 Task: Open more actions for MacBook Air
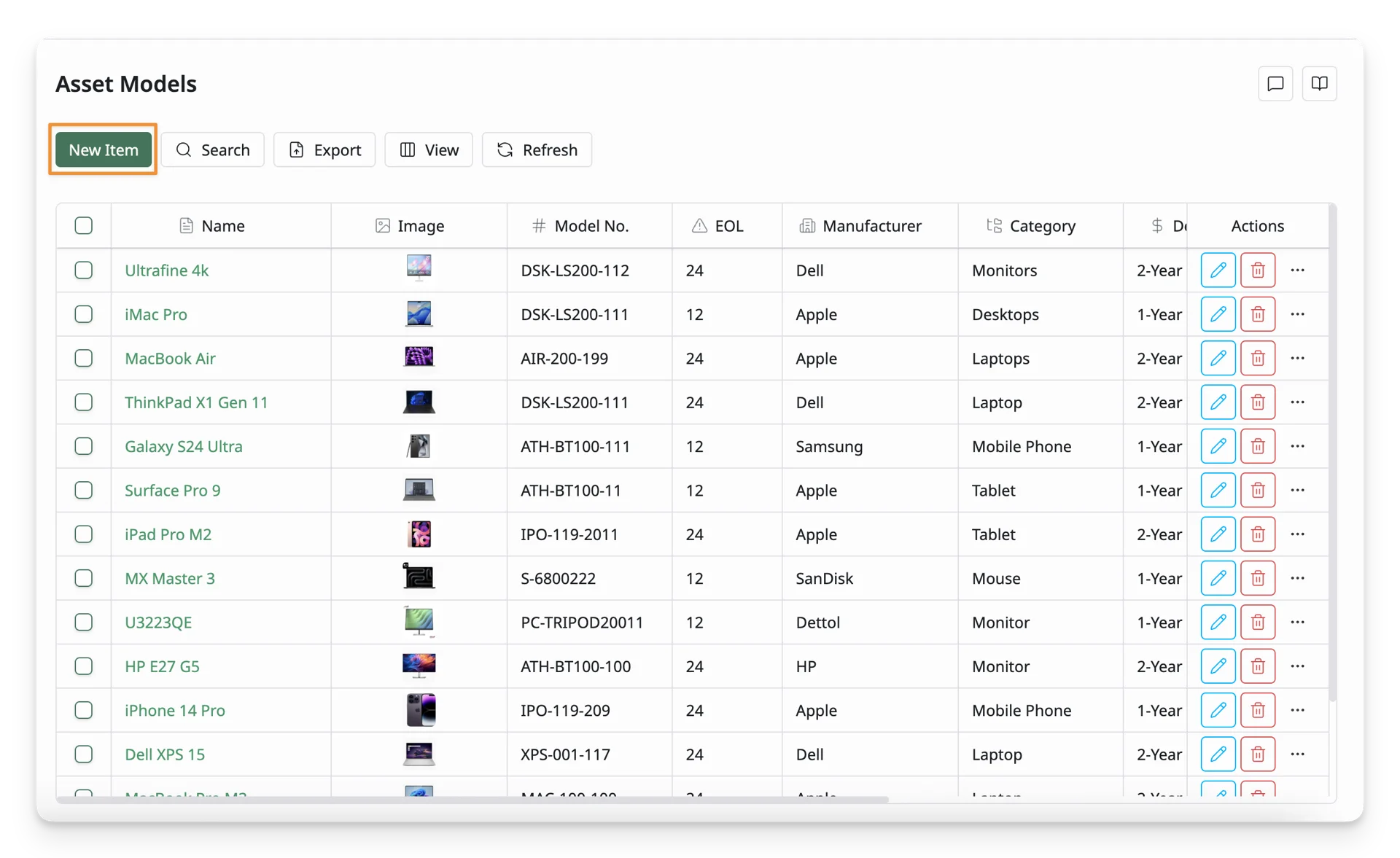1297,358
